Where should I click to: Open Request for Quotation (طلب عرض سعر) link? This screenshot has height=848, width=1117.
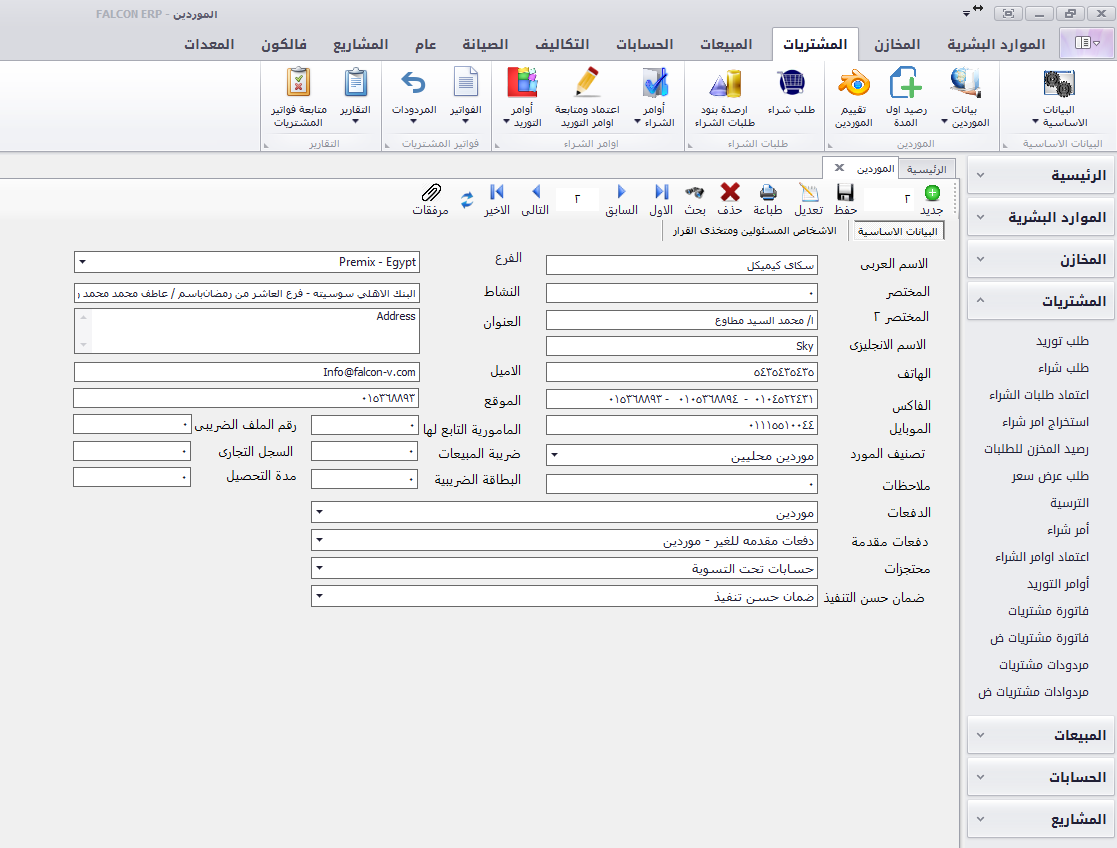[x=1049, y=475]
